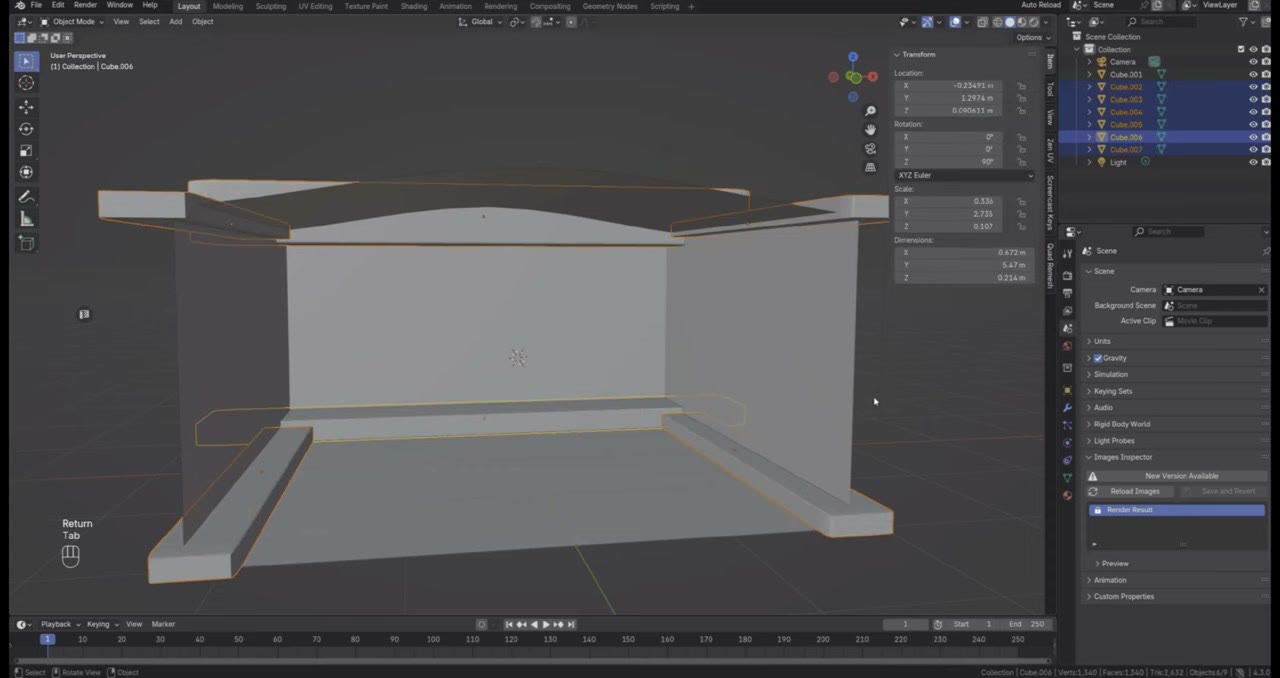Click the timeline End frame field

(1026, 624)
